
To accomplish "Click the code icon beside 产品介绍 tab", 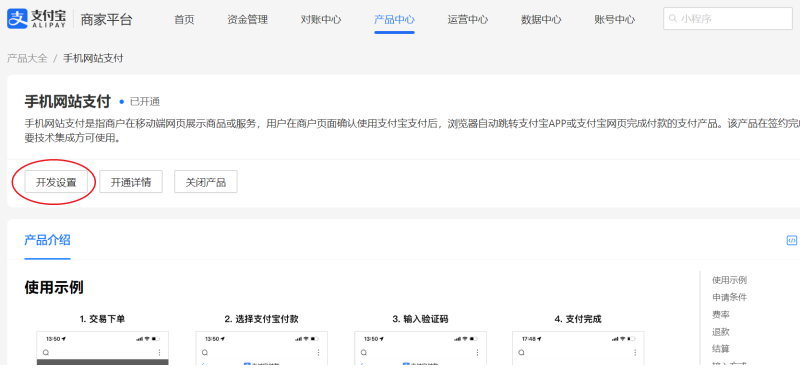I will [x=791, y=240].
